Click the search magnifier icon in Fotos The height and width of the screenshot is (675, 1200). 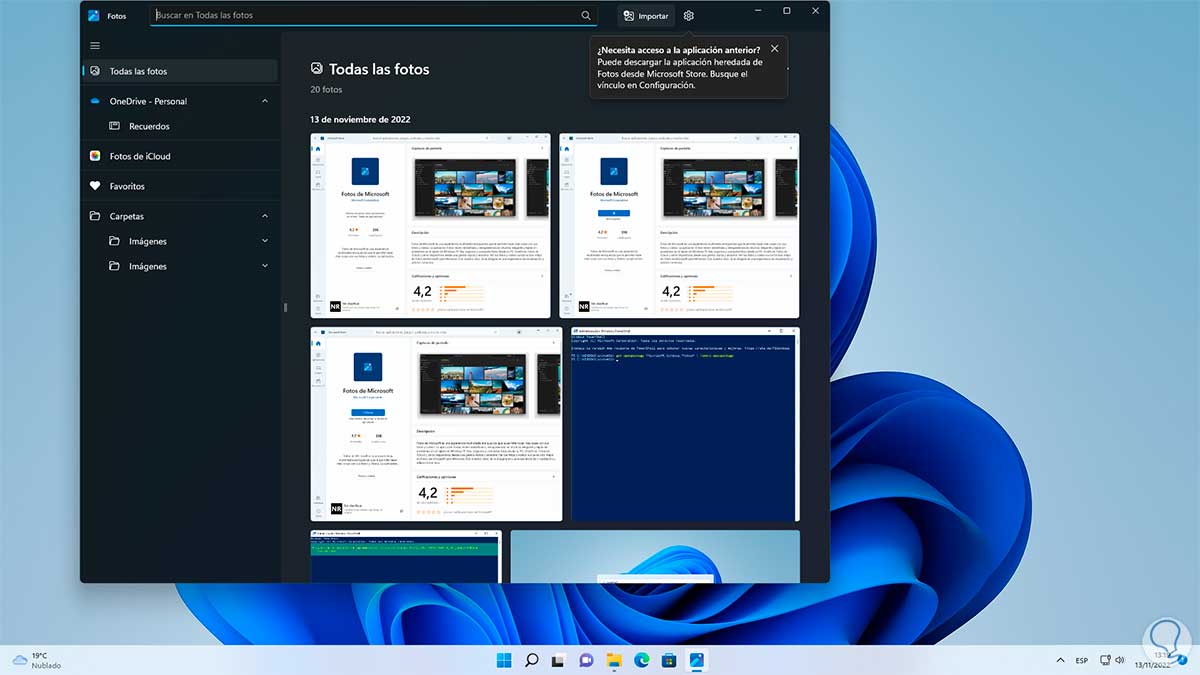tap(586, 16)
